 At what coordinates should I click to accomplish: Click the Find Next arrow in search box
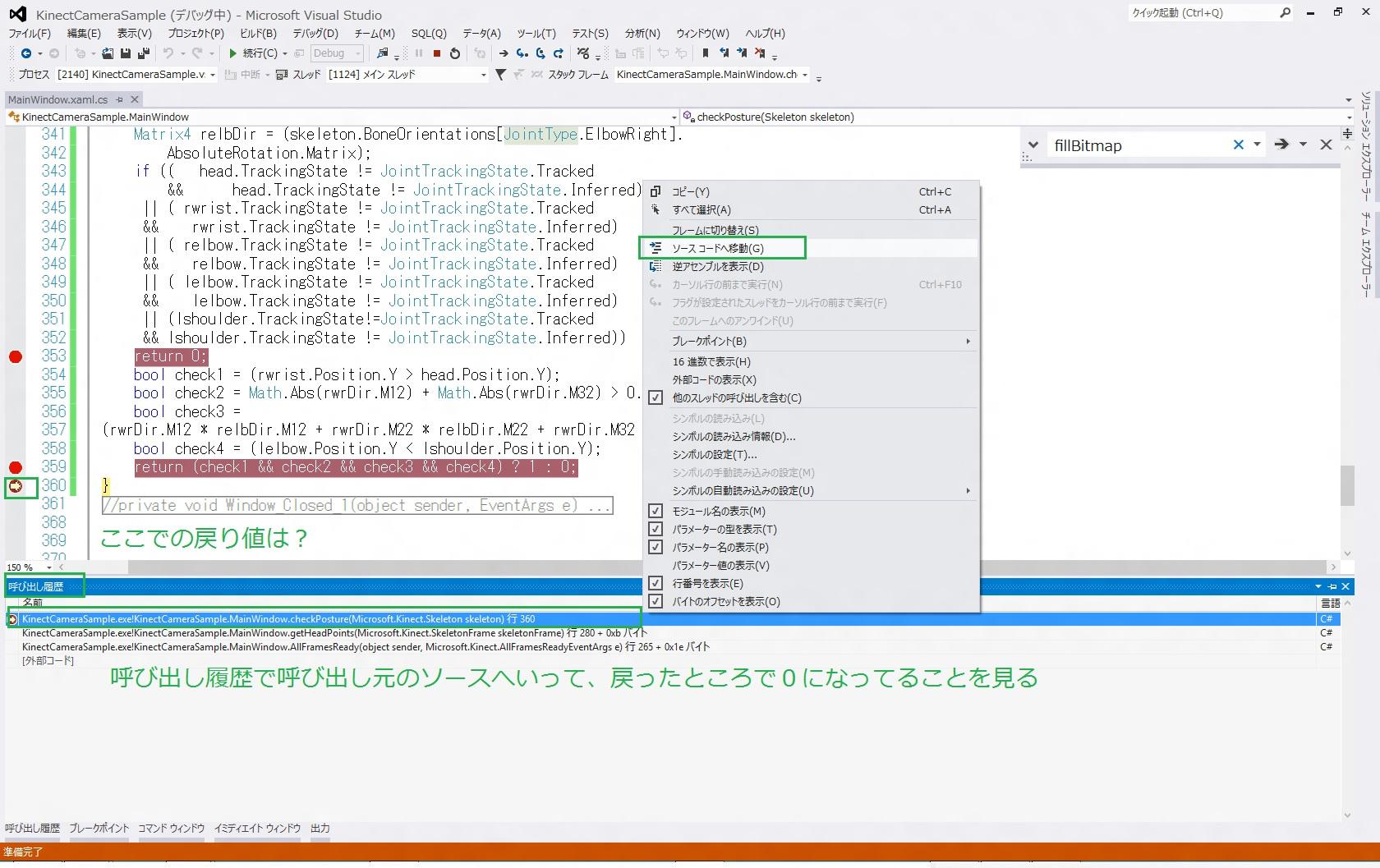pos(1281,145)
